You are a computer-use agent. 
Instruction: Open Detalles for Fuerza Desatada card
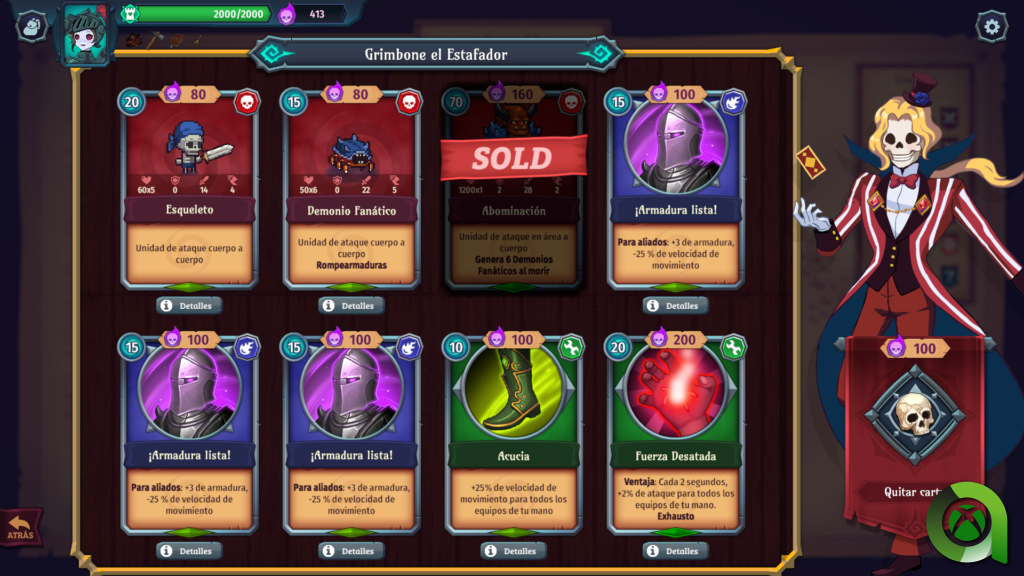coord(675,551)
